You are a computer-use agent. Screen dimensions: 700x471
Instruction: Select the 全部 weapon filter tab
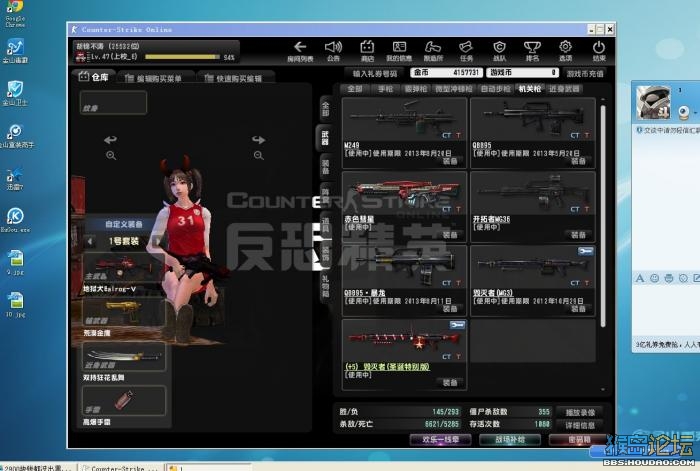[x=355, y=89]
